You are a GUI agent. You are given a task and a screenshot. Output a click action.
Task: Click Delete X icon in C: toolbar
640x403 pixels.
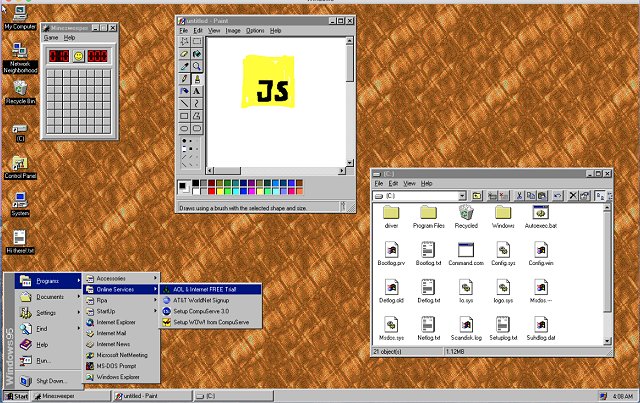pyautogui.click(x=573, y=196)
